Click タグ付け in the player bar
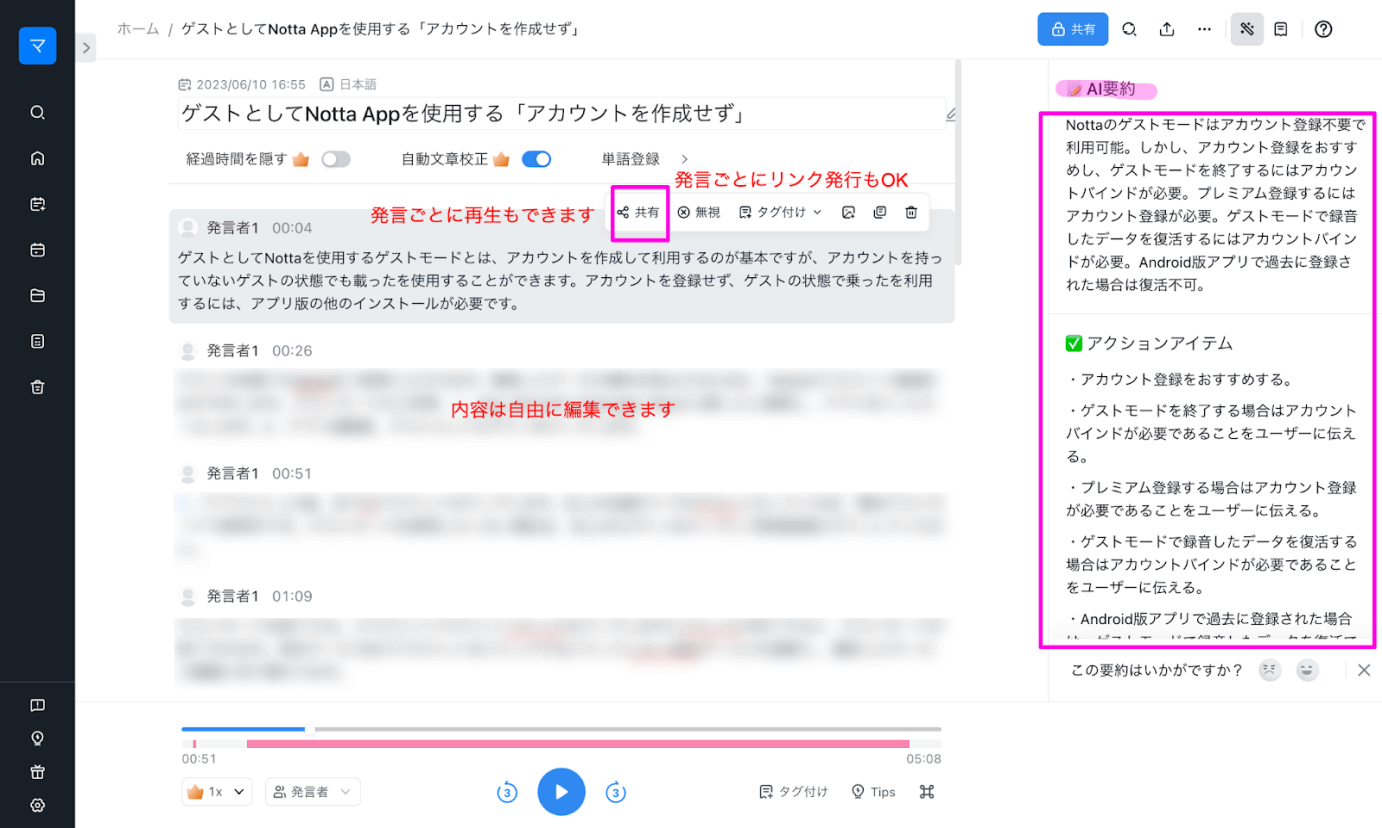Screen dimensions: 1382x828 click(793, 792)
